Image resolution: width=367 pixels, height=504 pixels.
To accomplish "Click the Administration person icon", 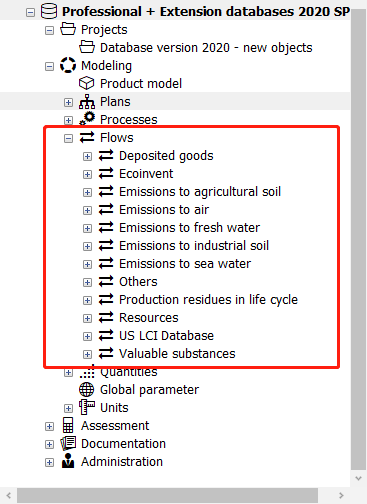I will [68, 461].
